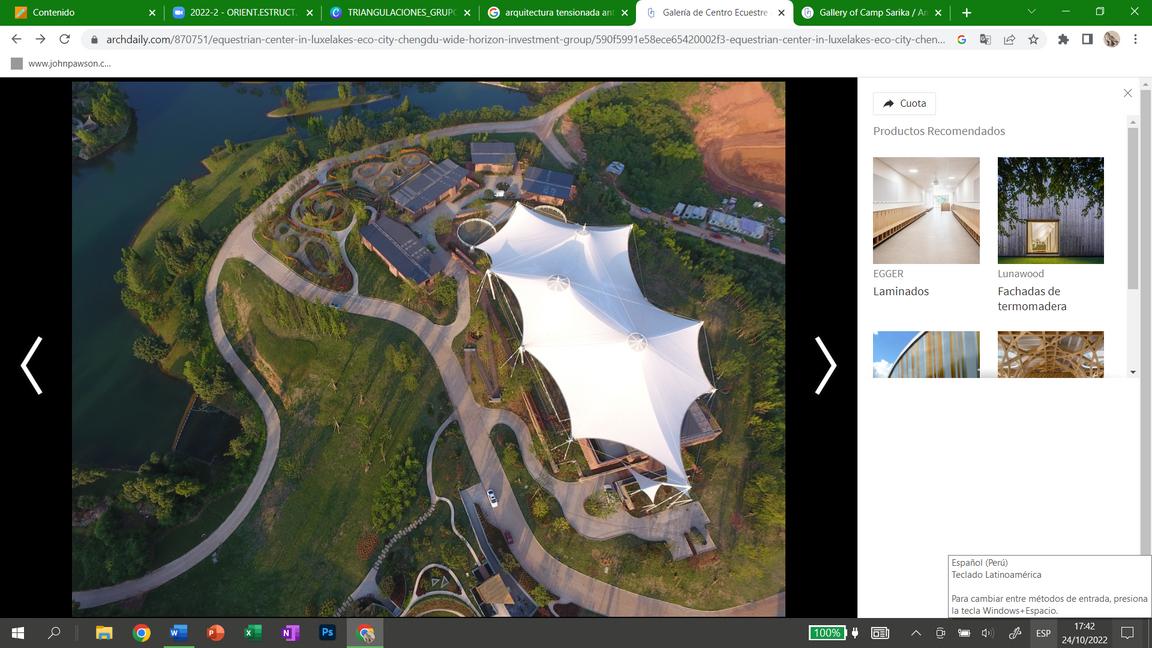Open the volume control in system tray

[987, 633]
